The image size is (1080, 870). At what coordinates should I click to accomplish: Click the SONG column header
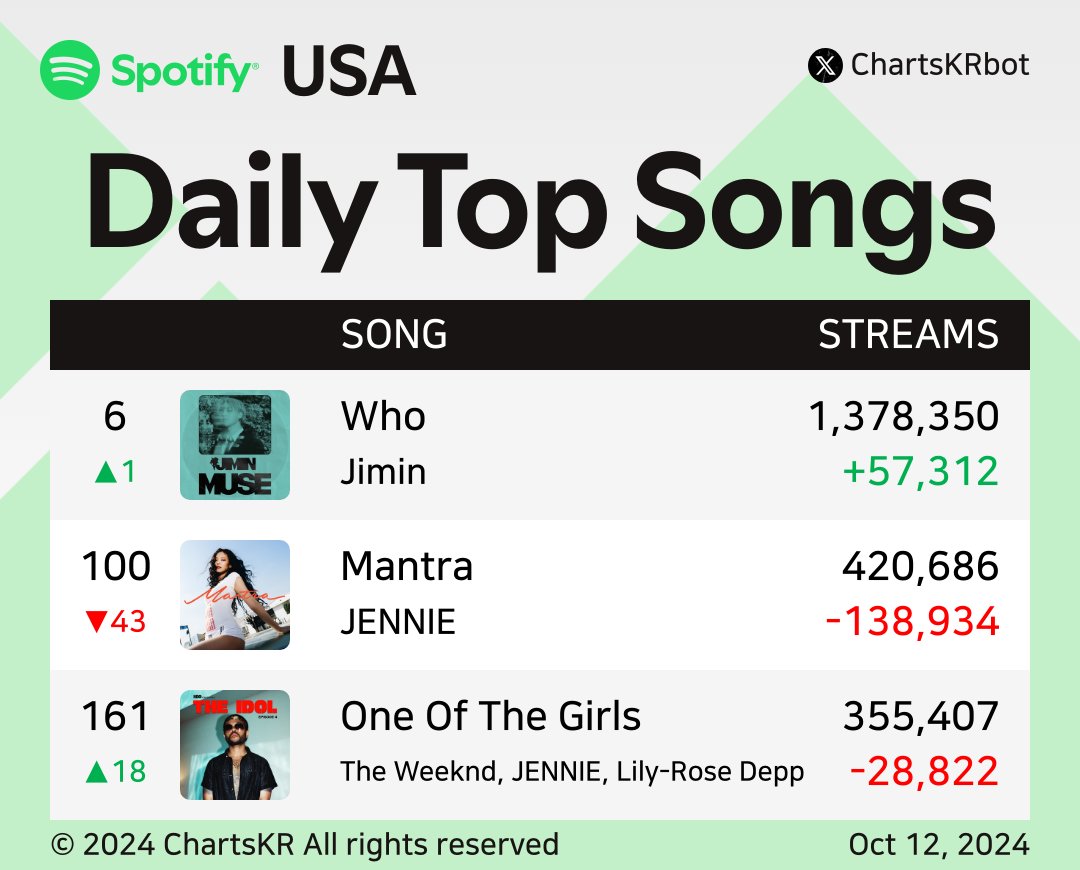tap(394, 335)
